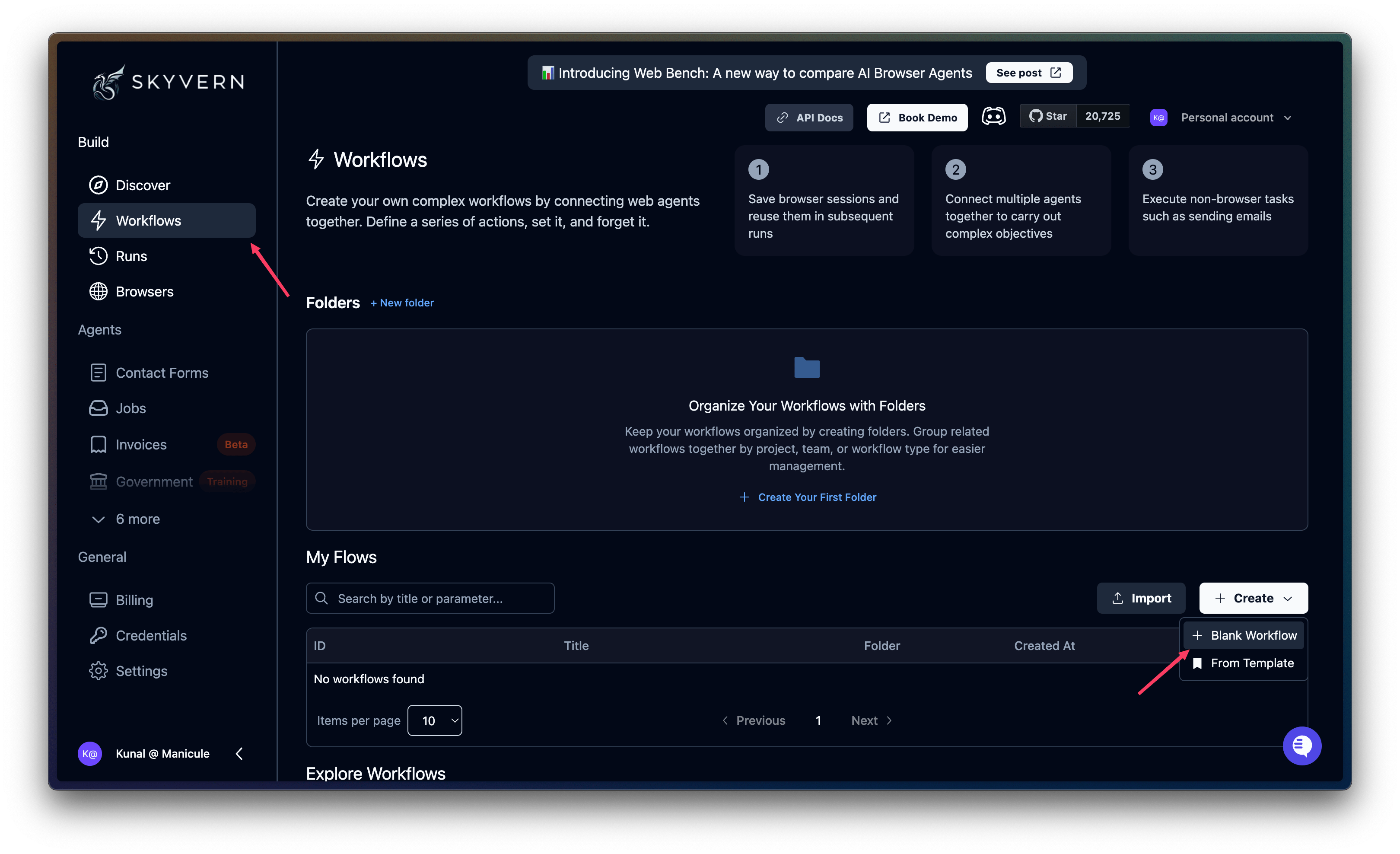Image resolution: width=1400 pixels, height=854 pixels.
Task: Open Government building icon
Action: 98,481
